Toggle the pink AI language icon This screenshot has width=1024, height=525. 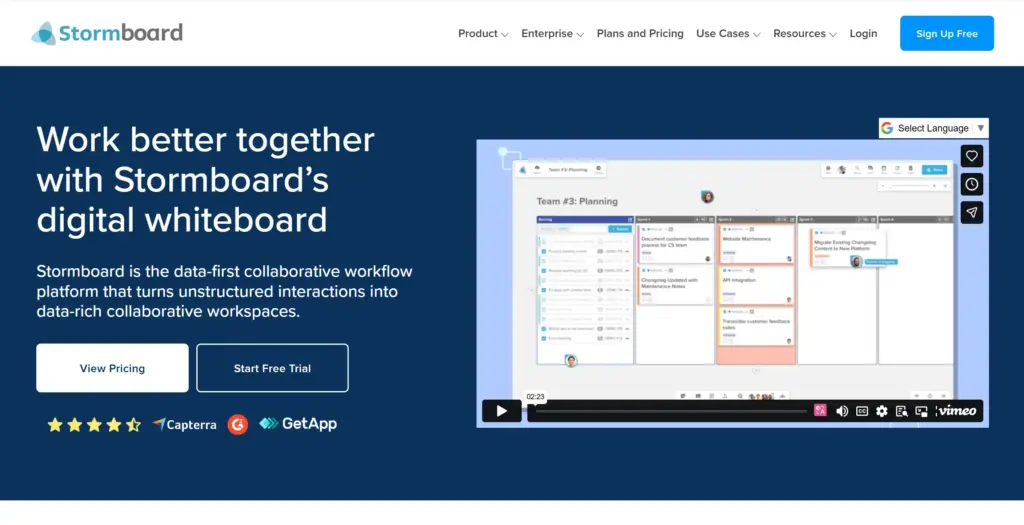[x=821, y=410]
